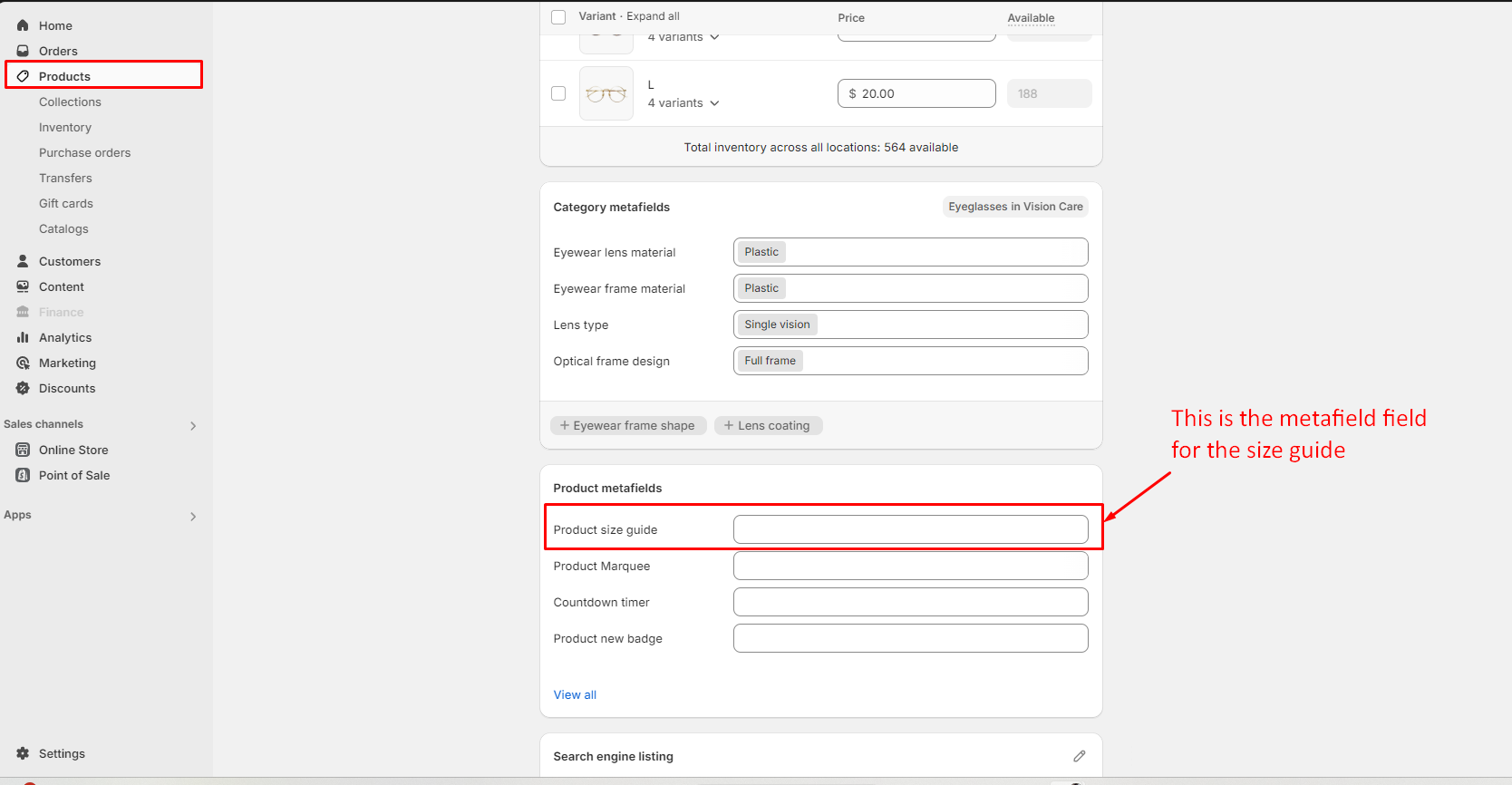Open Collections in the Products submenu

(x=70, y=102)
